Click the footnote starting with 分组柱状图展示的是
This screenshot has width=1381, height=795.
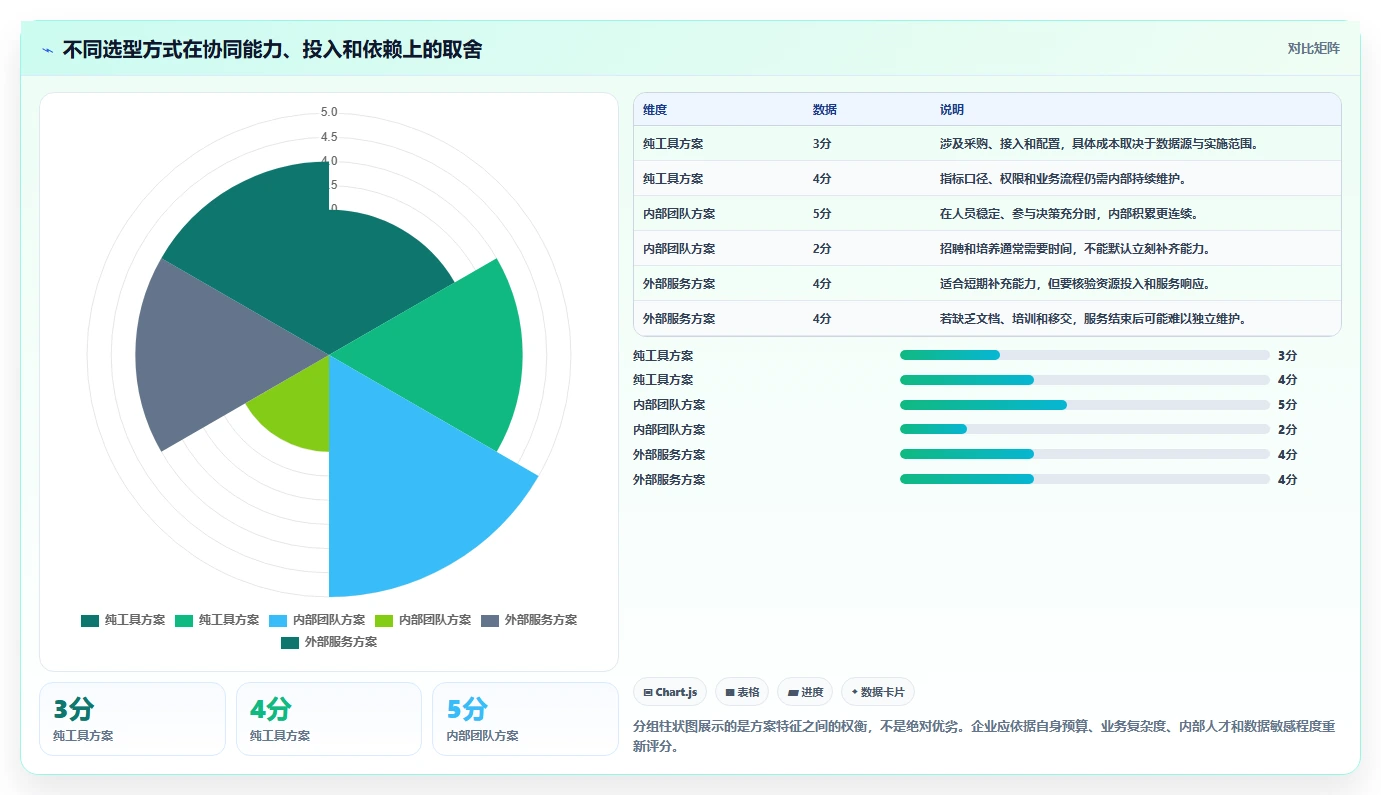[983, 736]
